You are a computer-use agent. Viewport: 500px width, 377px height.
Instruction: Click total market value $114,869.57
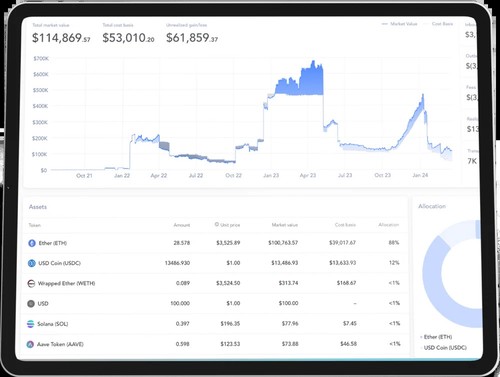[x=61, y=38]
